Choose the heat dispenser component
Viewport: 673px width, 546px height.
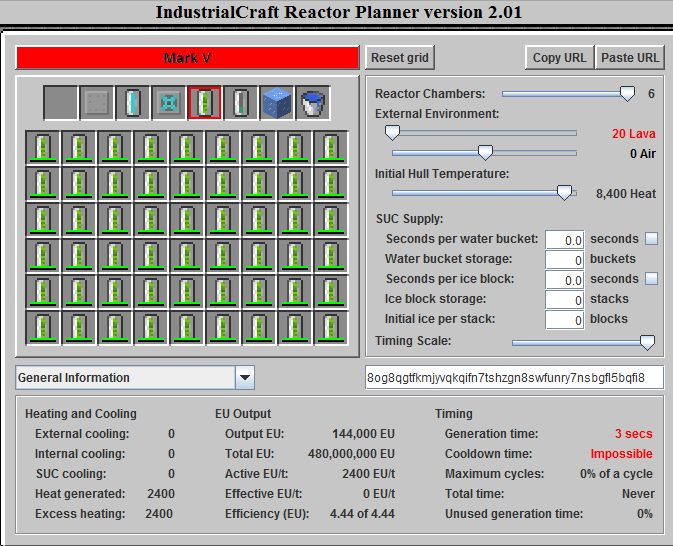point(168,103)
